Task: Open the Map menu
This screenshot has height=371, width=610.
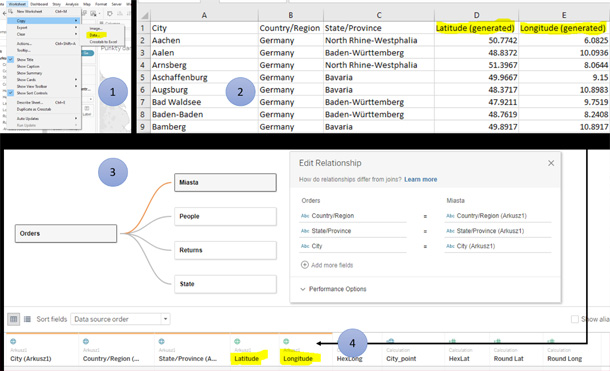Action: (87, 4)
